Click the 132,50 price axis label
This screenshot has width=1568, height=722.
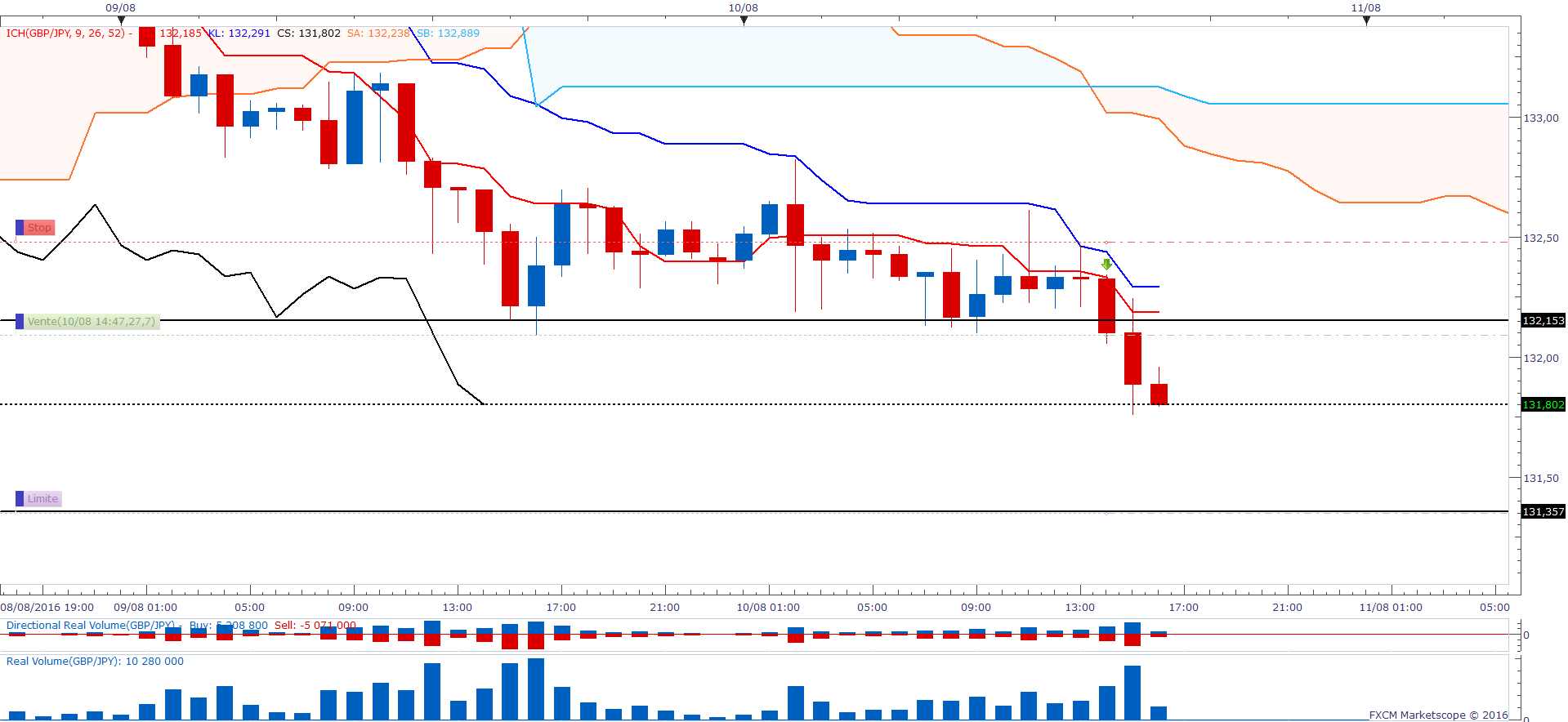tap(1541, 238)
